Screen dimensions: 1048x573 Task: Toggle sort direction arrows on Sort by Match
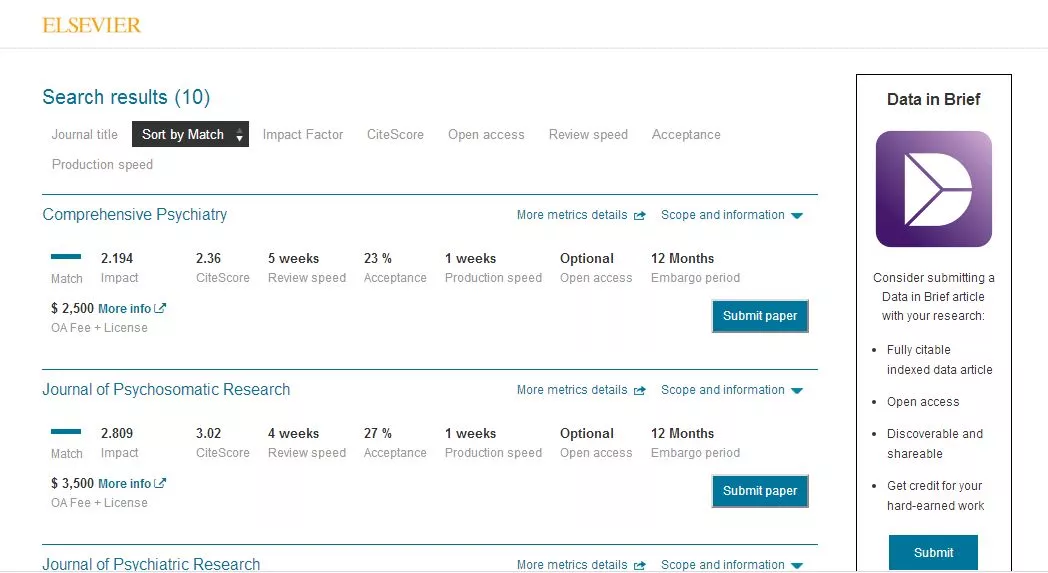pyautogui.click(x=239, y=135)
